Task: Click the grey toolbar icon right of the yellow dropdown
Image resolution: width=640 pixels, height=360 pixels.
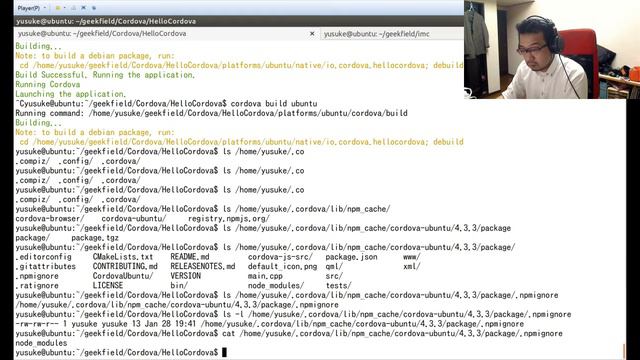Action: 73,8
